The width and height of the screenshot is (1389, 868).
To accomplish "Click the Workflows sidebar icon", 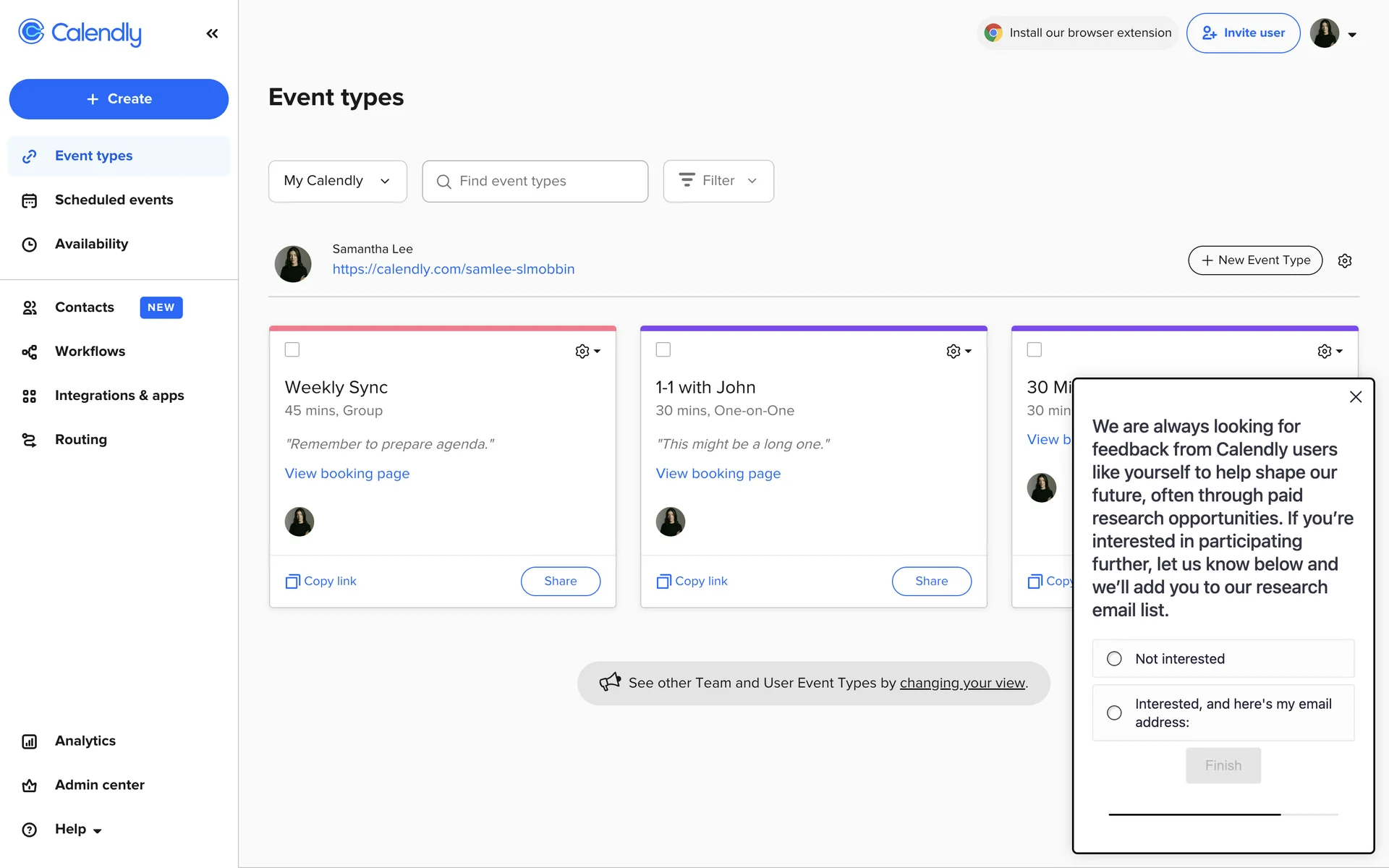I will (x=29, y=352).
